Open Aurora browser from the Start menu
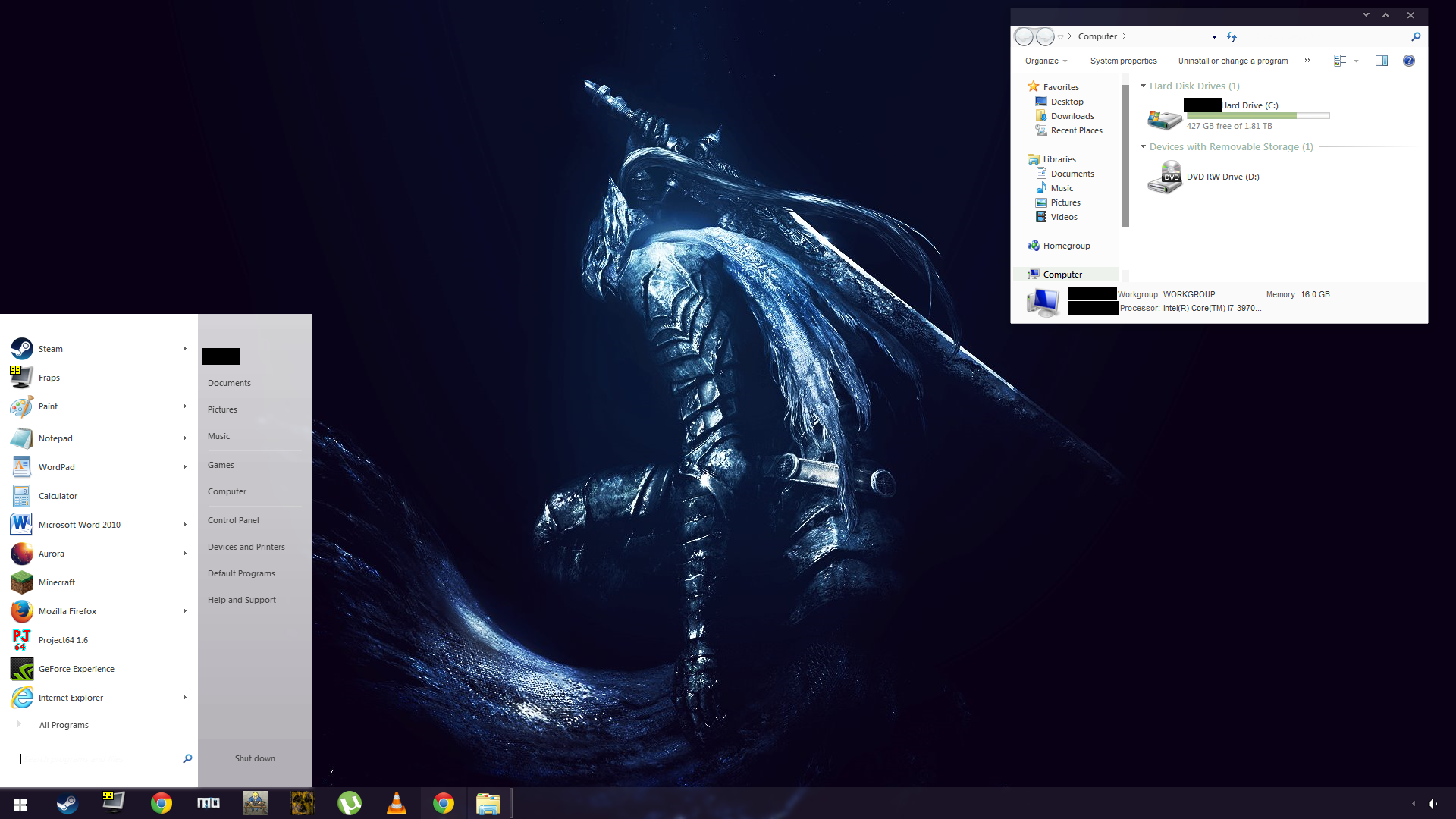This screenshot has height=819, width=1456. pos(99,554)
